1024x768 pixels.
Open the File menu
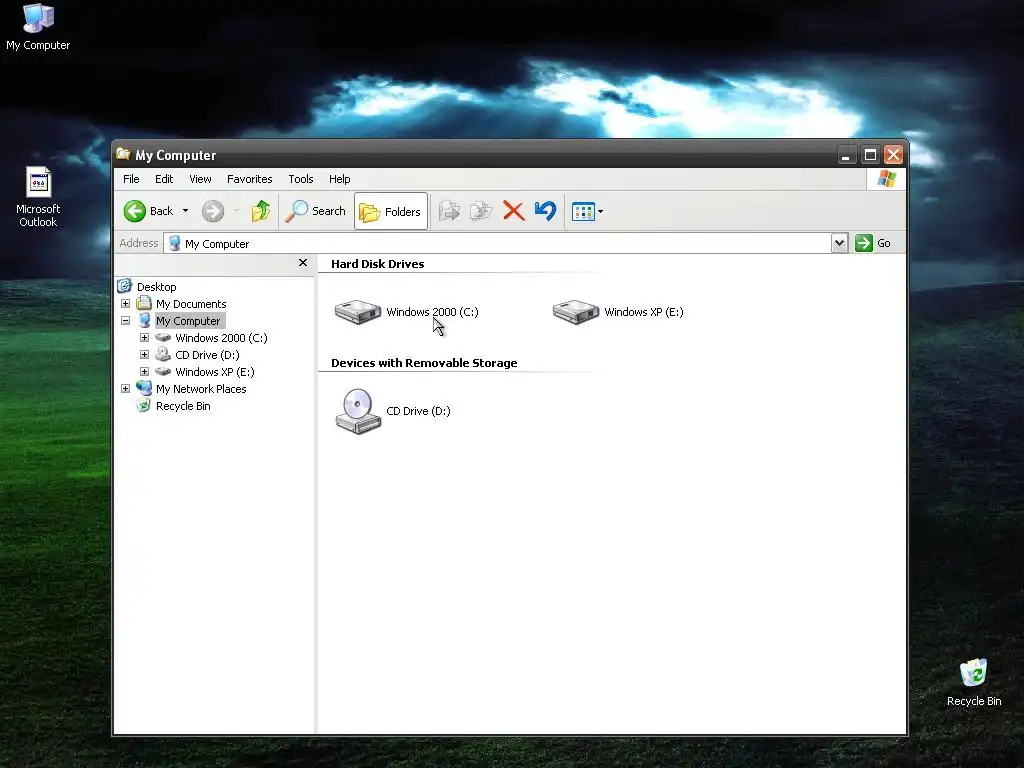tap(131, 179)
